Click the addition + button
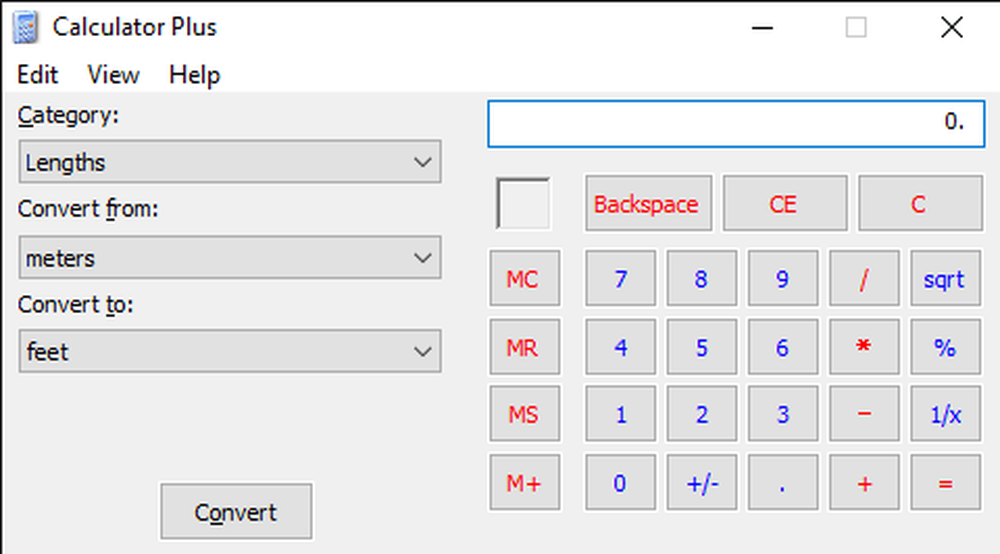 tap(864, 483)
